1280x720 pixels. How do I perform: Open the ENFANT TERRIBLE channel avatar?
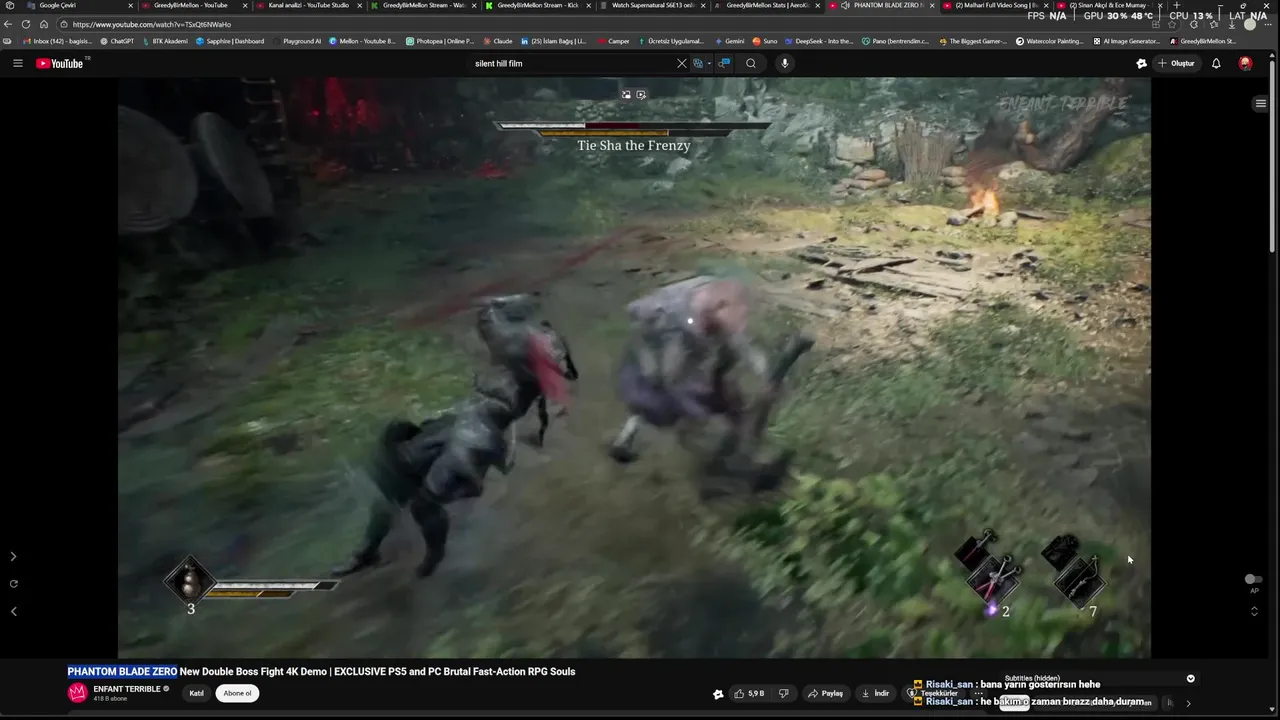78,693
